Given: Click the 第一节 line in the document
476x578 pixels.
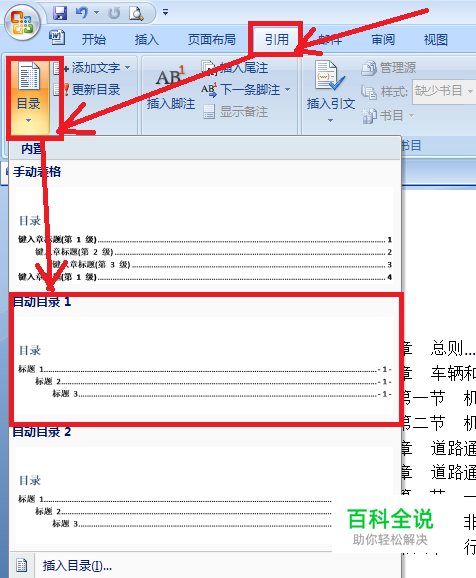Looking at the screenshot, I should point(438,398).
